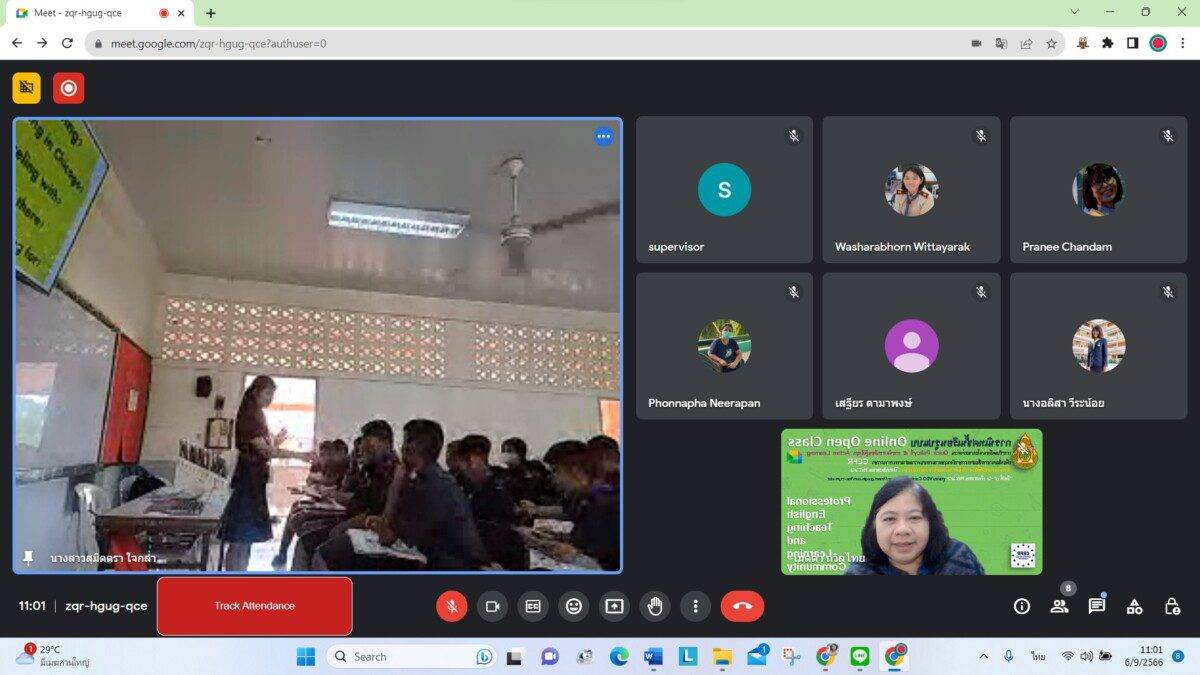Open Windows Start menu
This screenshot has width=1200, height=675.
click(306, 656)
